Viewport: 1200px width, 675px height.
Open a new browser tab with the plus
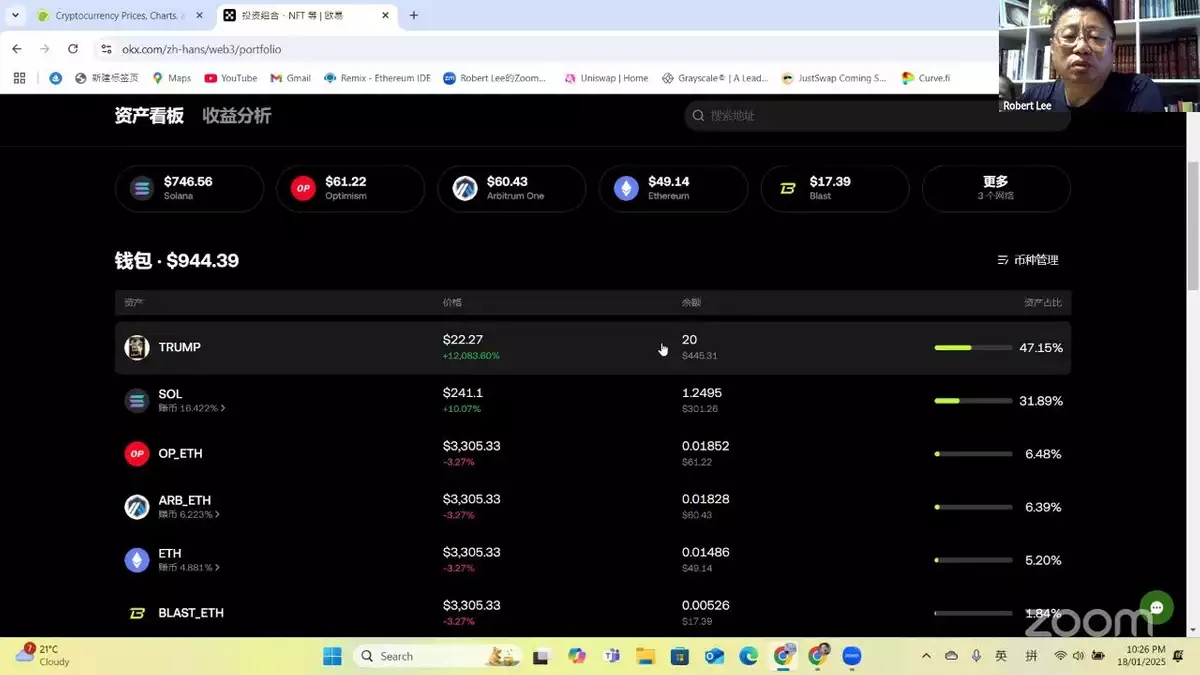click(414, 15)
